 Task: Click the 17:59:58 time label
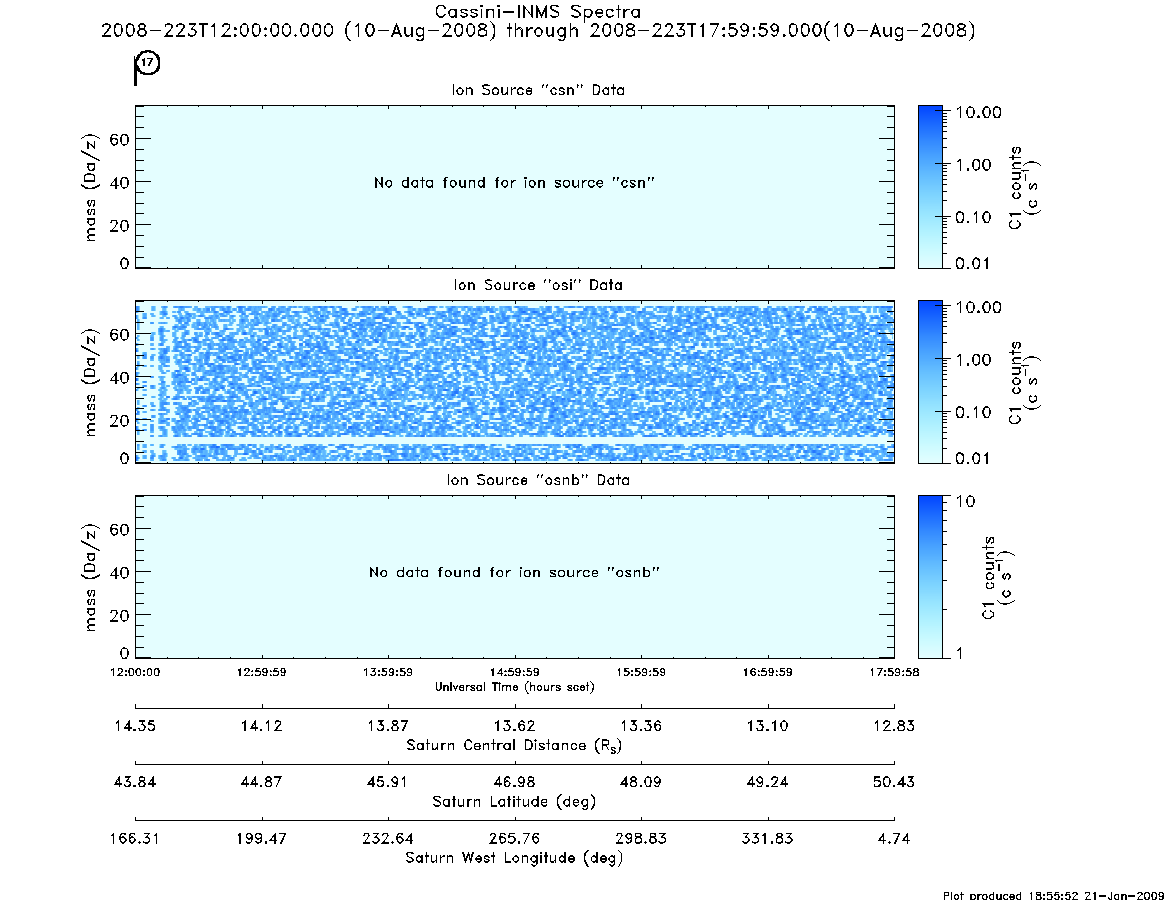point(894,672)
